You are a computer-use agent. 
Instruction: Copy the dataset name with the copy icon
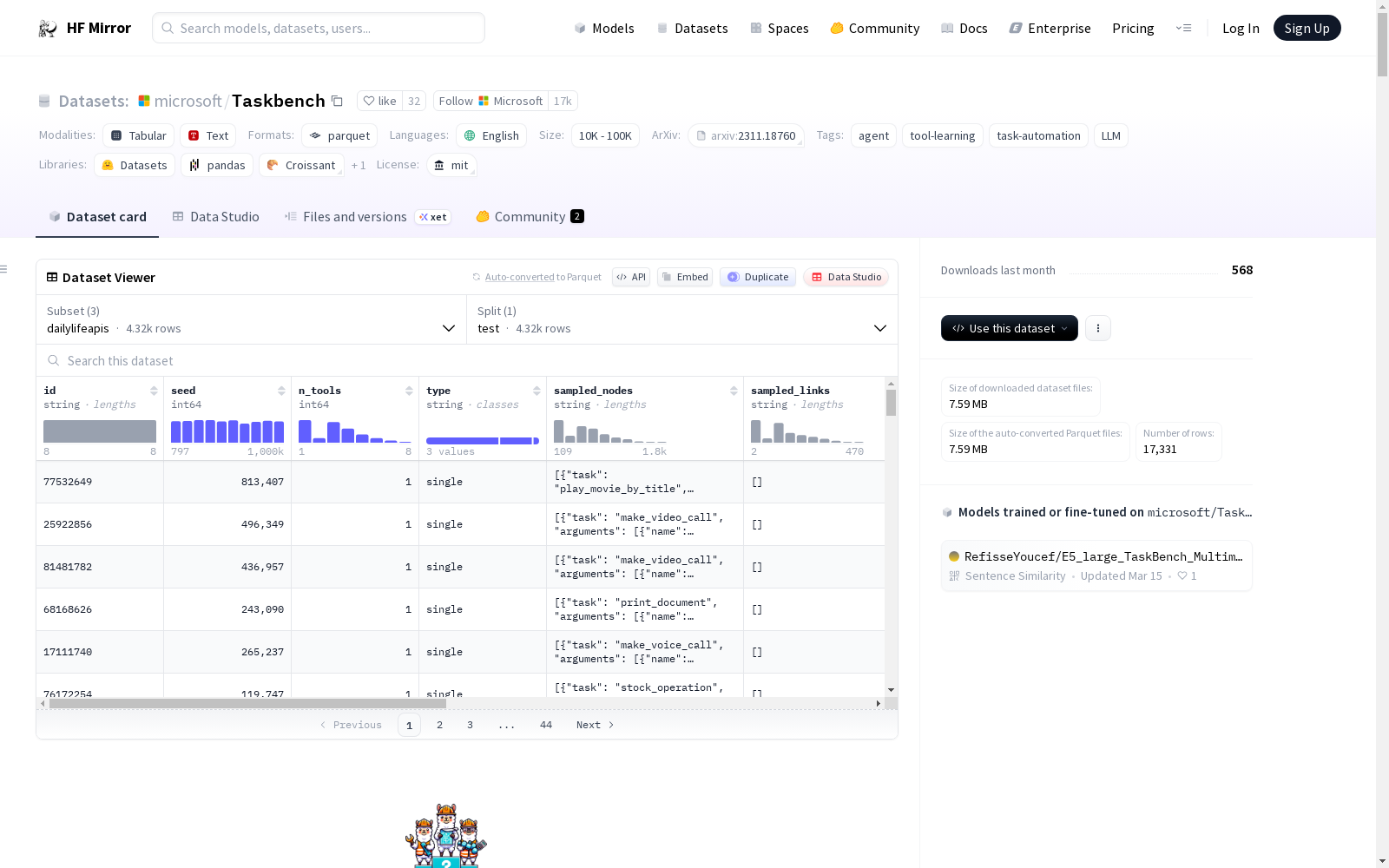pyautogui.click(x=337, y=101)
